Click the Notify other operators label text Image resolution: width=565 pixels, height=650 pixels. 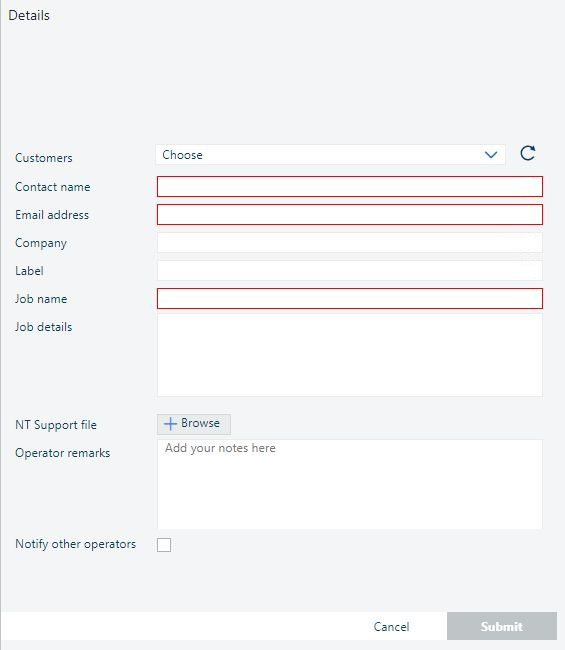[x=75, y=544]
